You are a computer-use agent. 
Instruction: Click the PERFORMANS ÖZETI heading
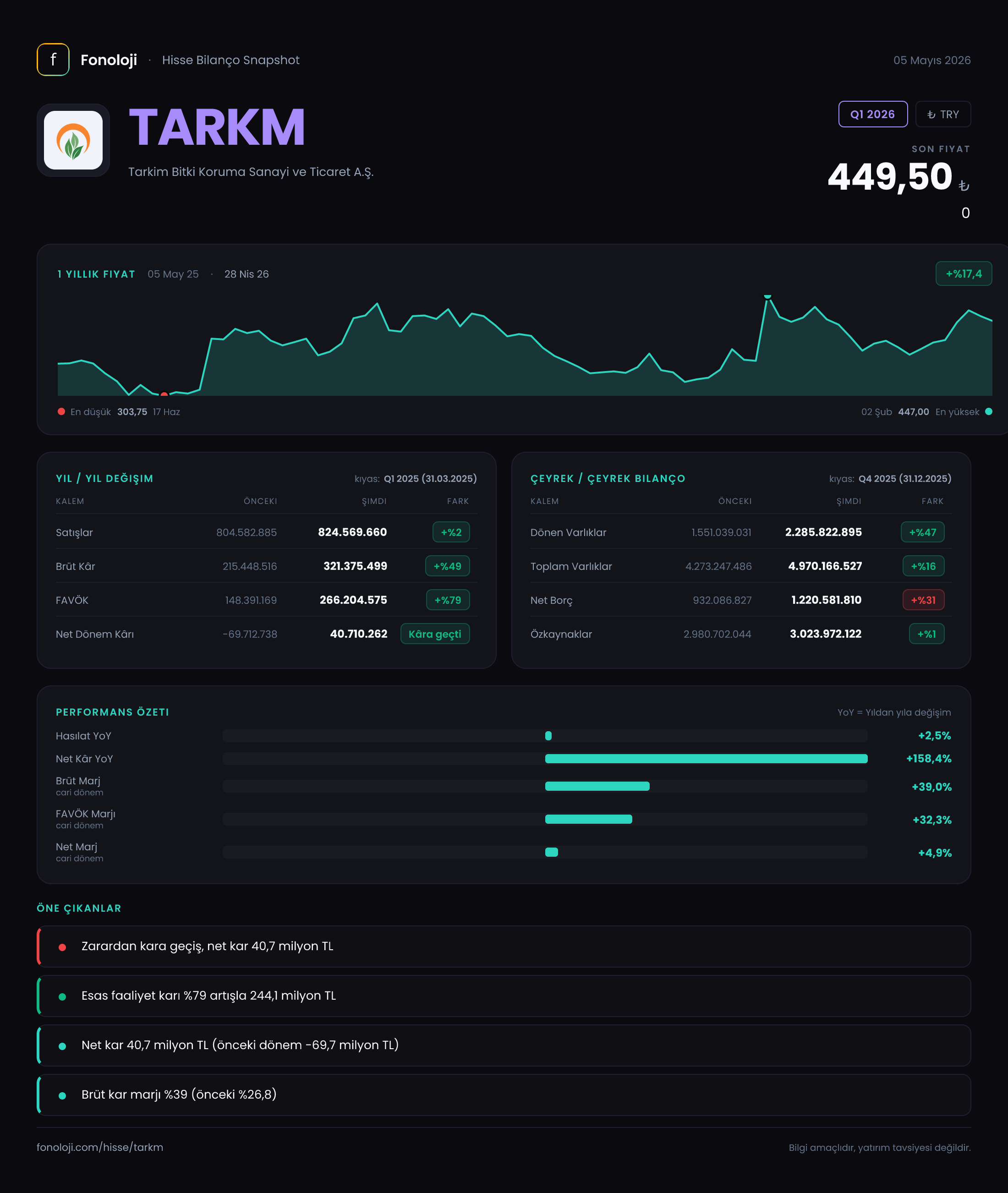pos(113,712)
